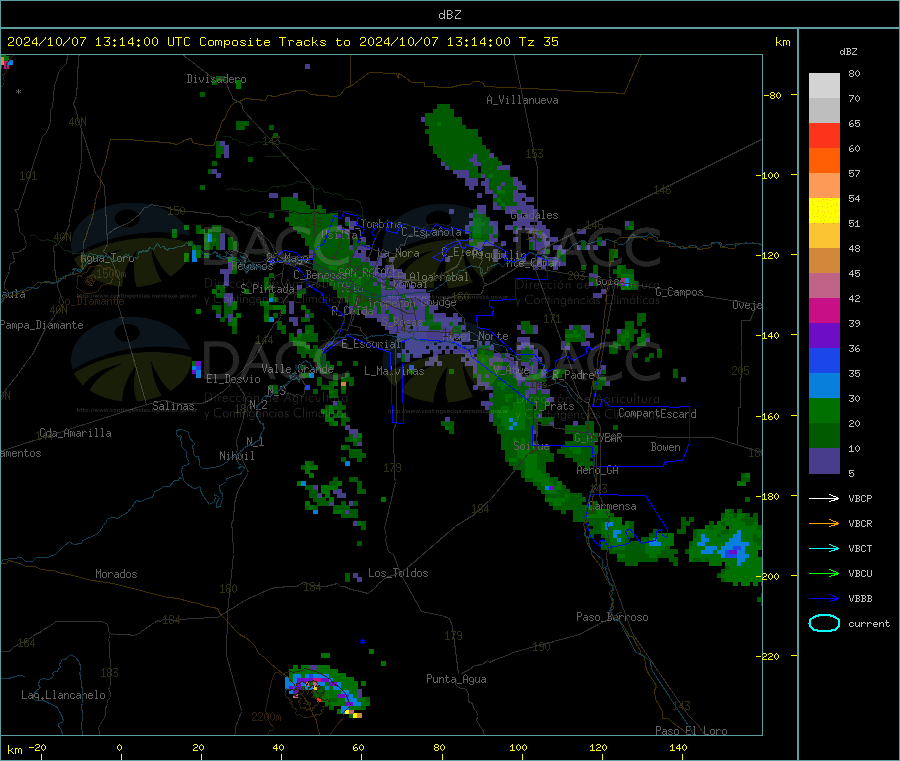Image resolution: width=900 pixels, height=761 pixels.
Task: Click the Lag.Llancanelo location label
Action: pyautogui.click(x=63, y=695)
